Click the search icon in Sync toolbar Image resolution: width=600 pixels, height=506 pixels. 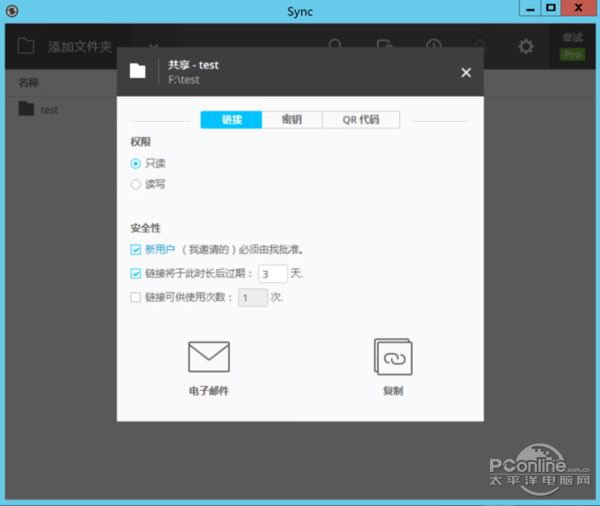[335, 44]
